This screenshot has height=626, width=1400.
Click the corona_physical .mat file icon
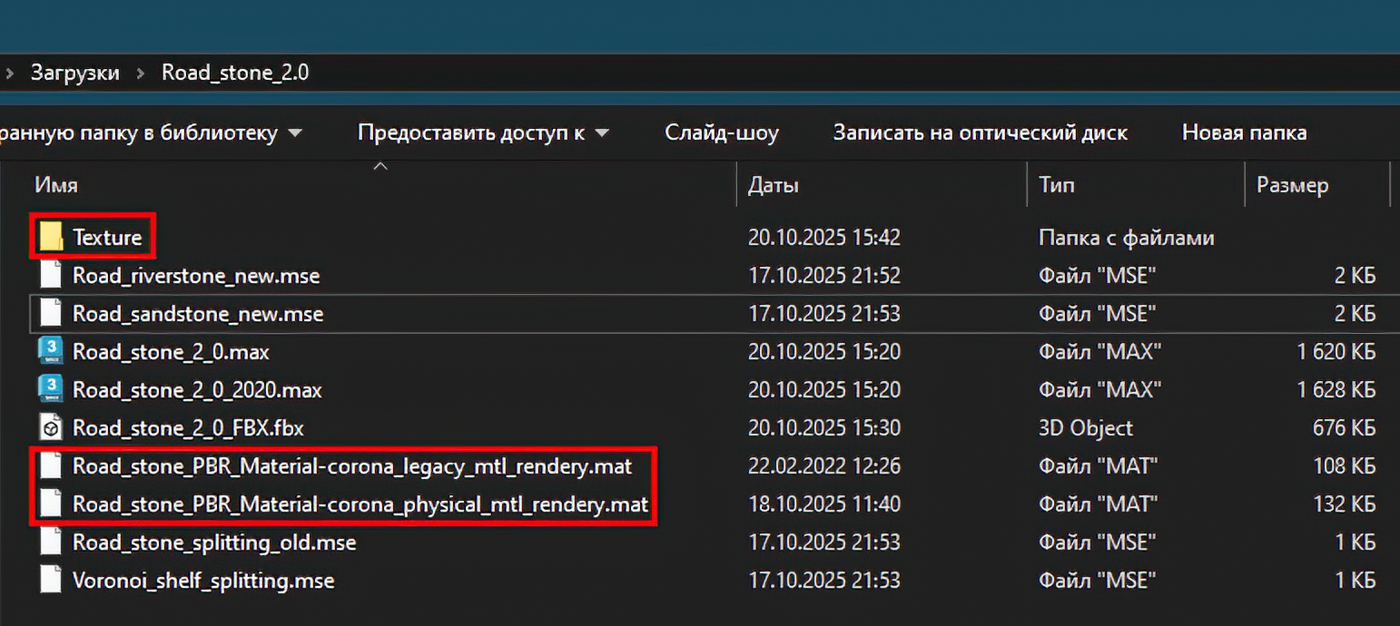pyautogui.click(x=51, y=504)
